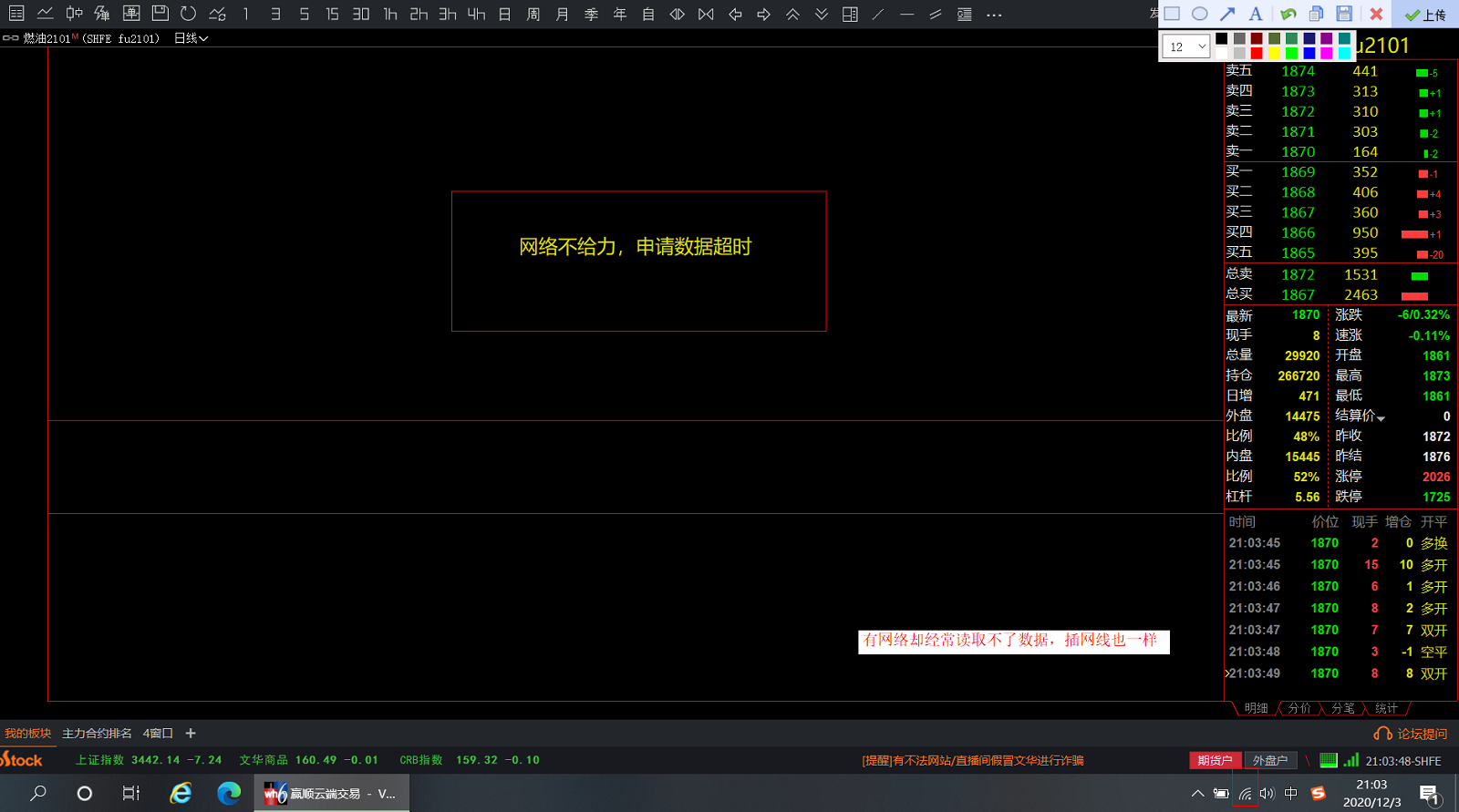Open the 主力合约排名 tab
The height and width of the screenshot is (812, 1459).
[97, 734]
